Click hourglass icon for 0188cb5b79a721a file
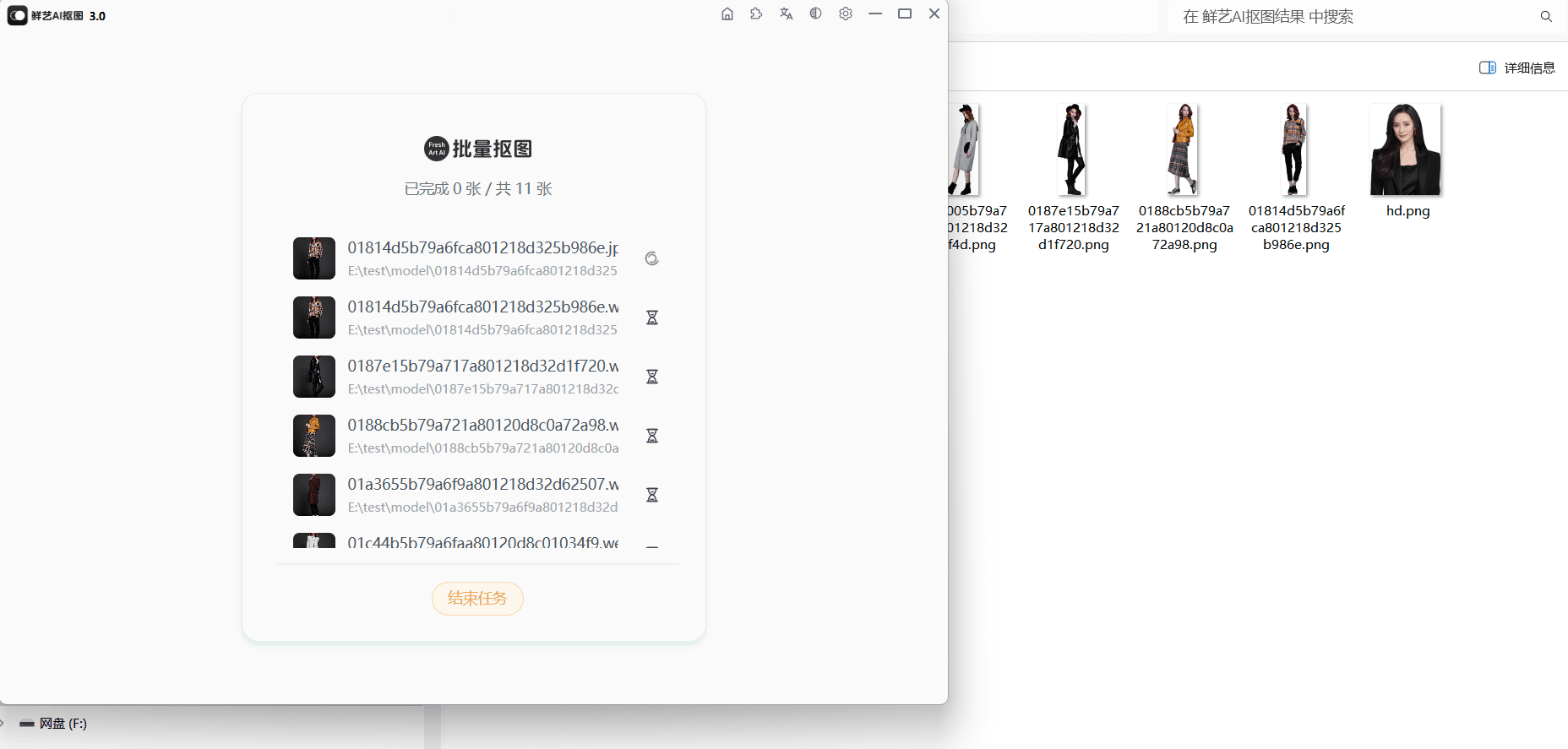 pos(652,436)
